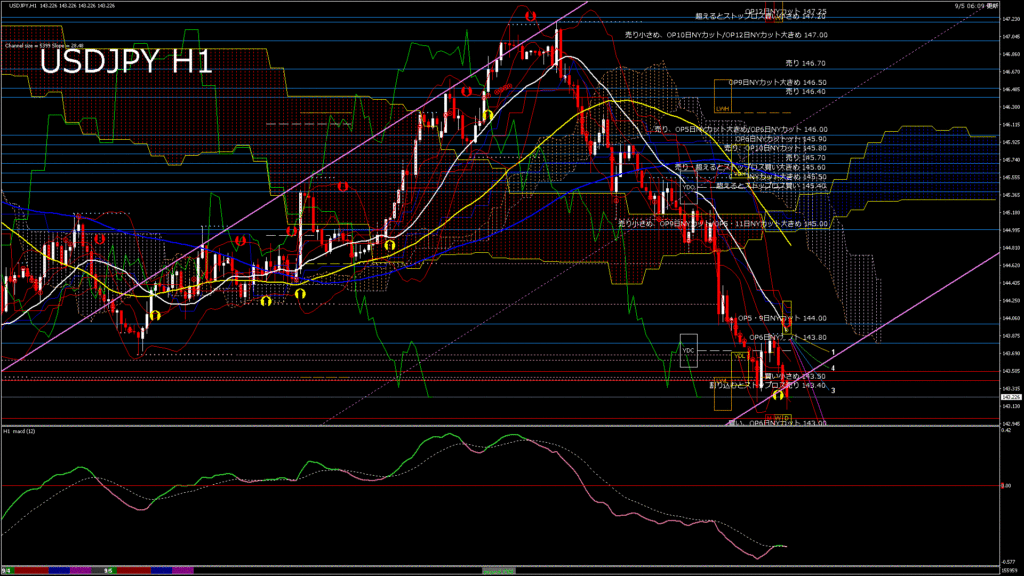Select the white YDC marker box
Viewport: 1024px width, 576px height.
coord(688,351)
